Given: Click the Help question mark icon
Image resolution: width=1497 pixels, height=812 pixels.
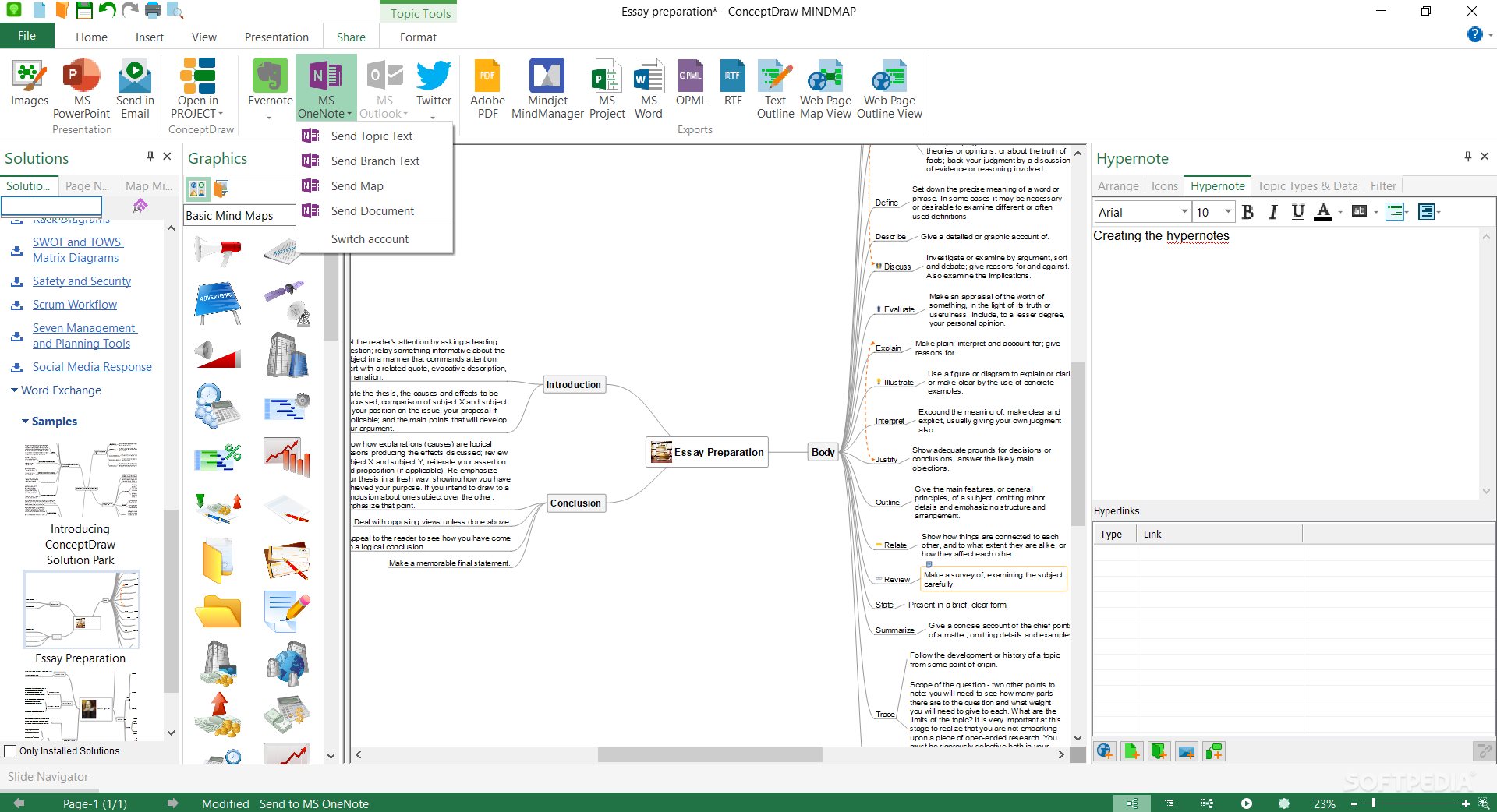Looking at the screenshot, I should click(x=1474, y=34).
